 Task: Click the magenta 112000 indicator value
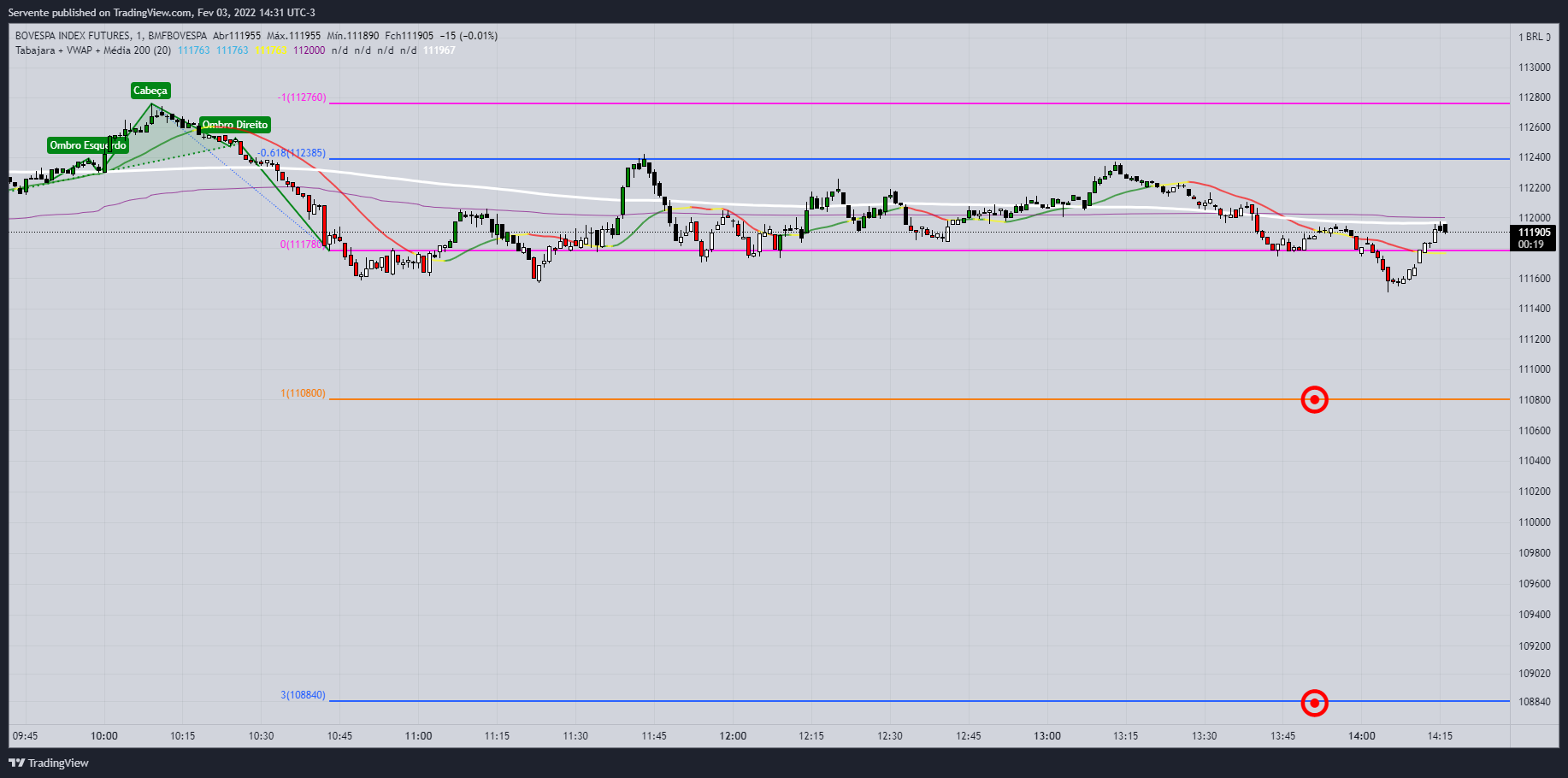tap(309, 50)
